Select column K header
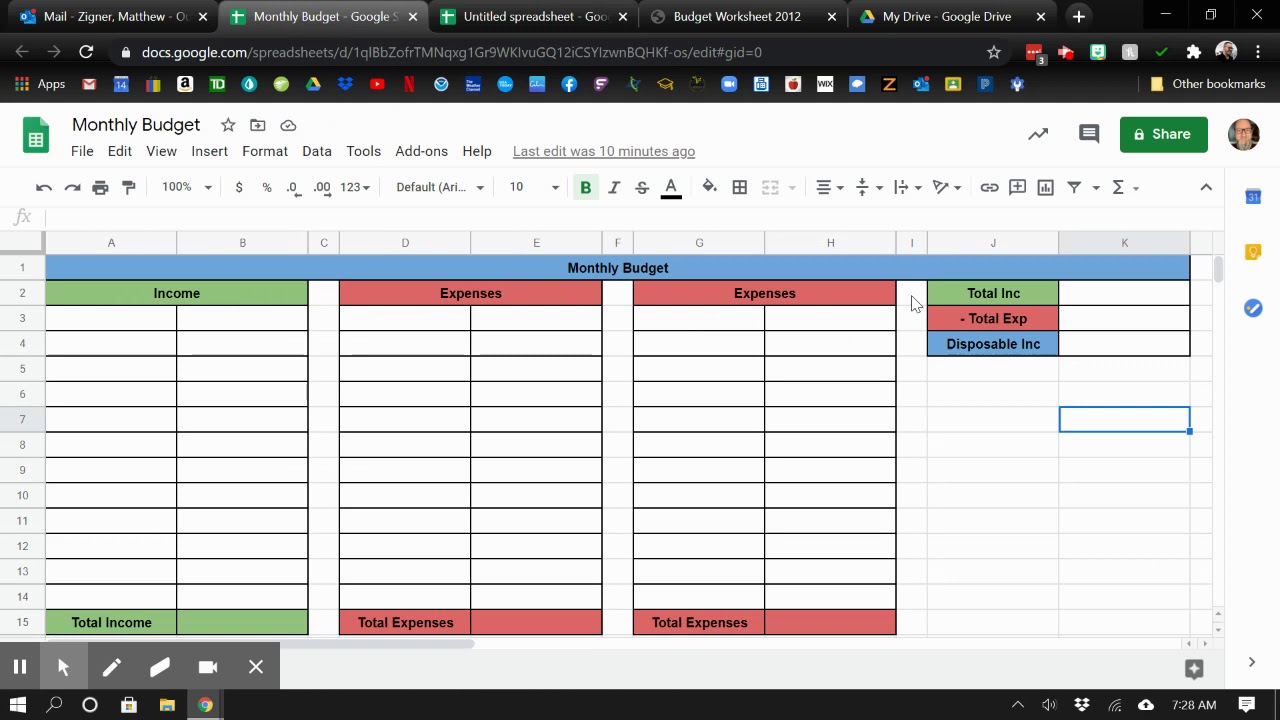Screen dimensions: 1280x720 point(1124,243)
